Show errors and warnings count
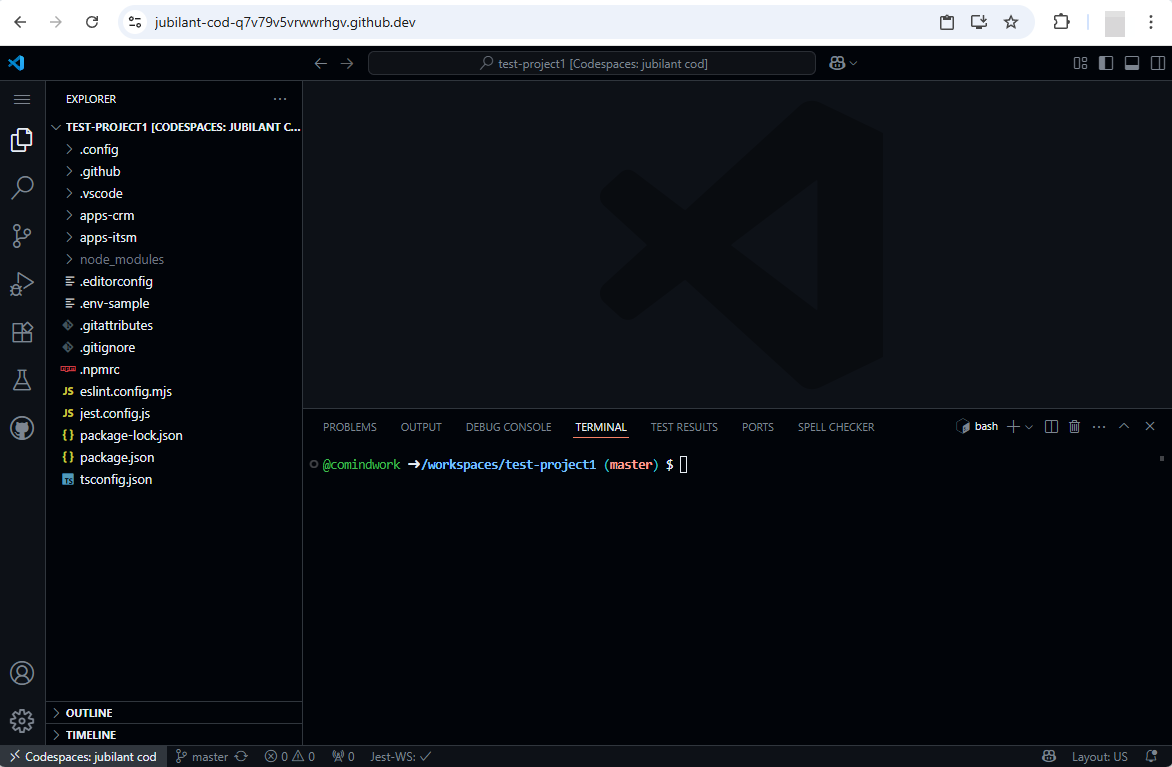The height and width of the screenshot is (767, 1172). pos(290,757)
